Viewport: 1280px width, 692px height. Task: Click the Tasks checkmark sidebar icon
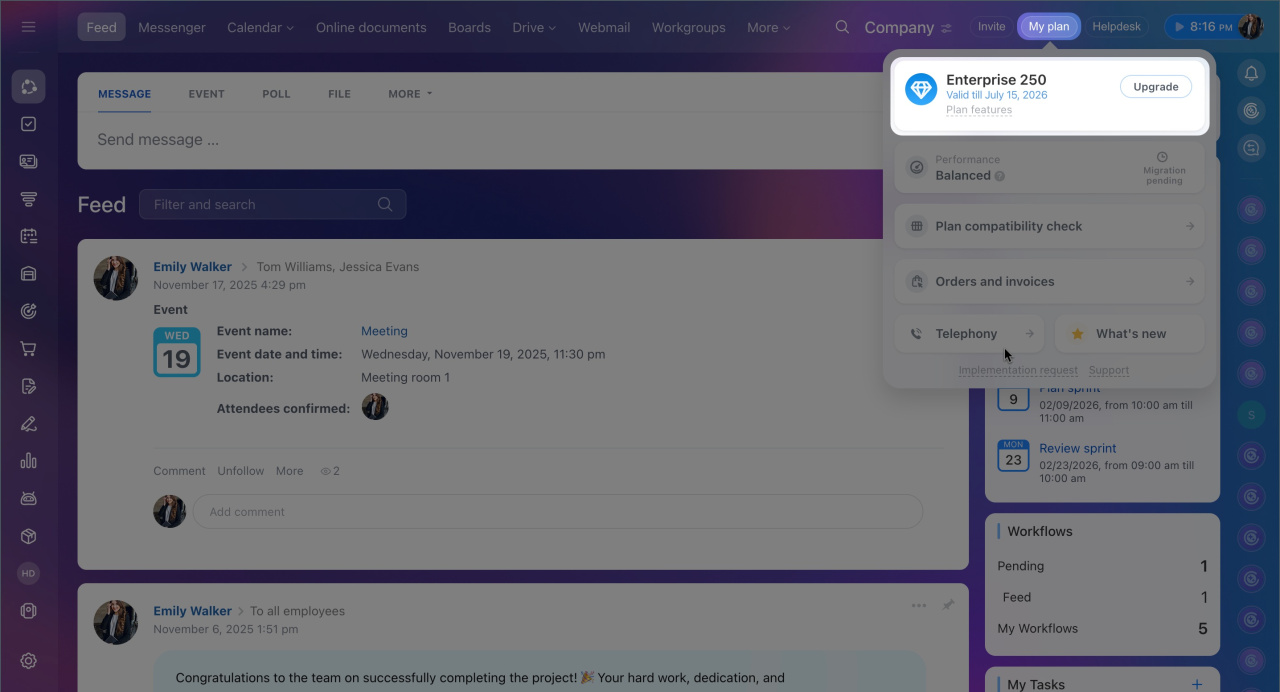[28, 124]
